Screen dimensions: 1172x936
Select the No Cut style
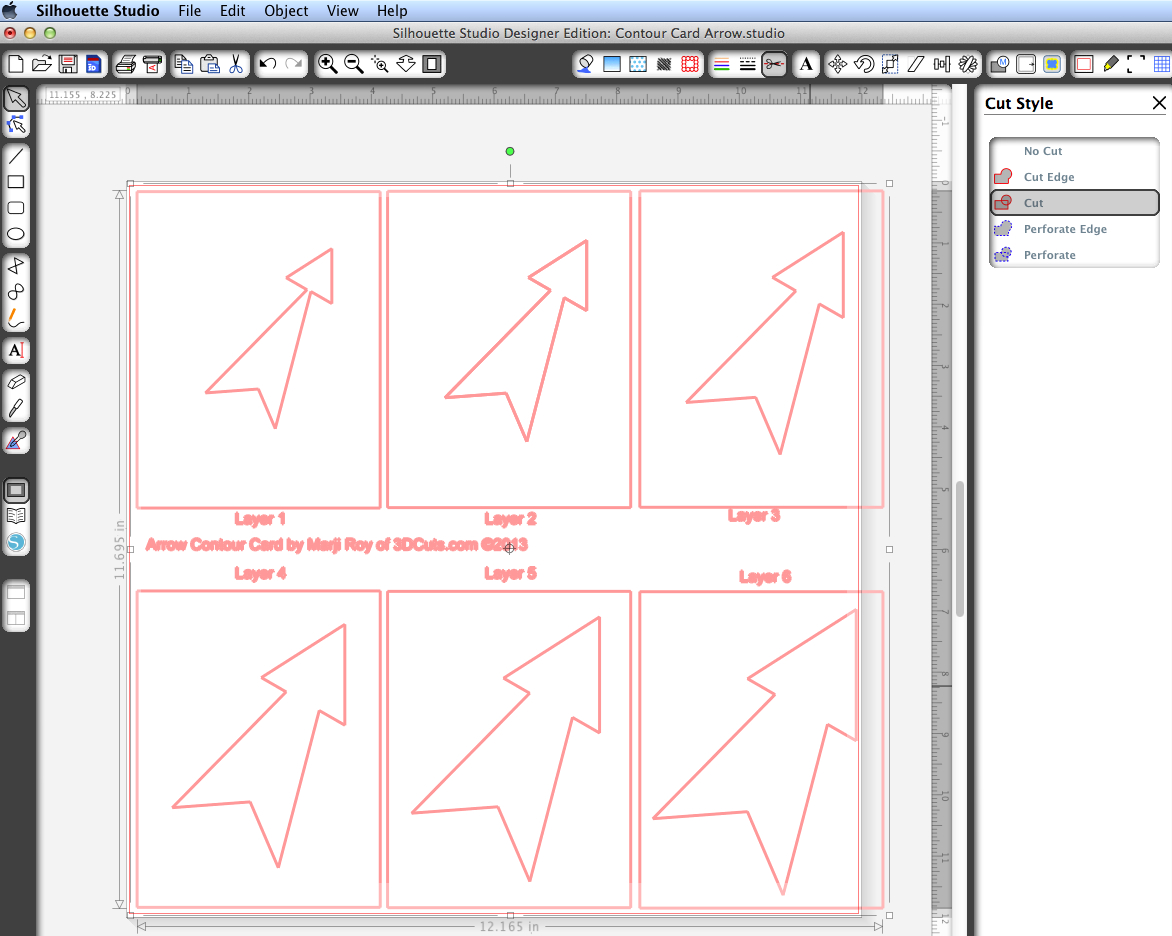[x=1075, y=151]
